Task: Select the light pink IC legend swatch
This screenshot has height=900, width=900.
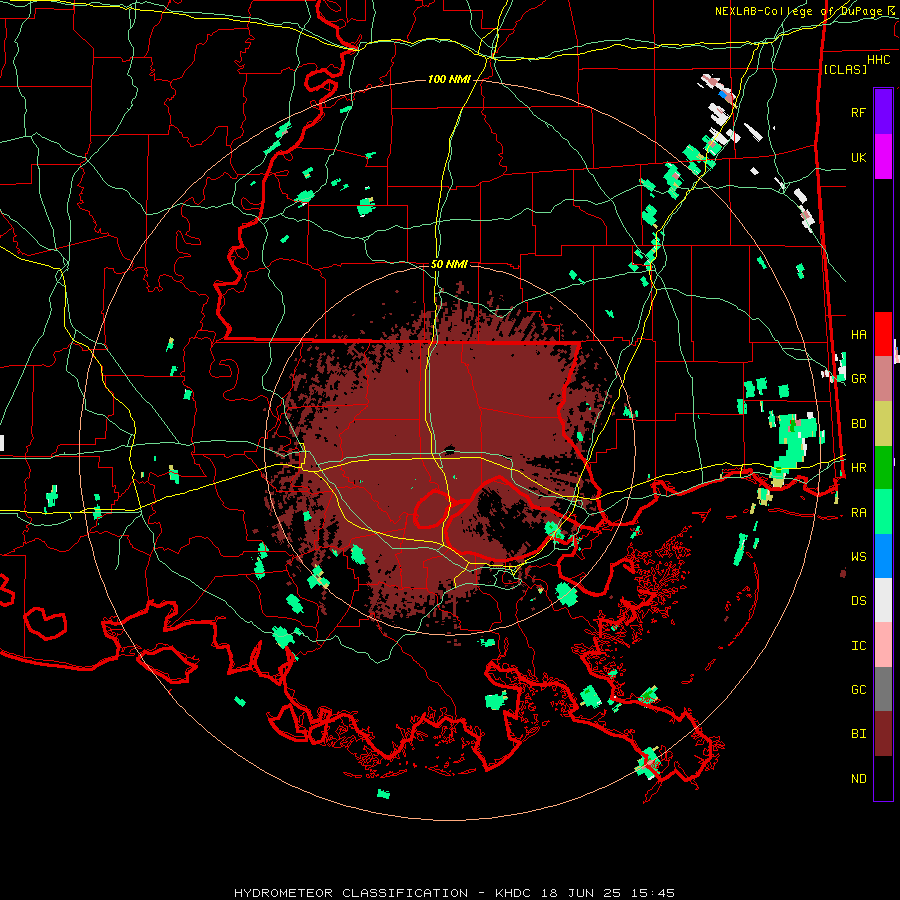Action: click(x=883, y=645)
